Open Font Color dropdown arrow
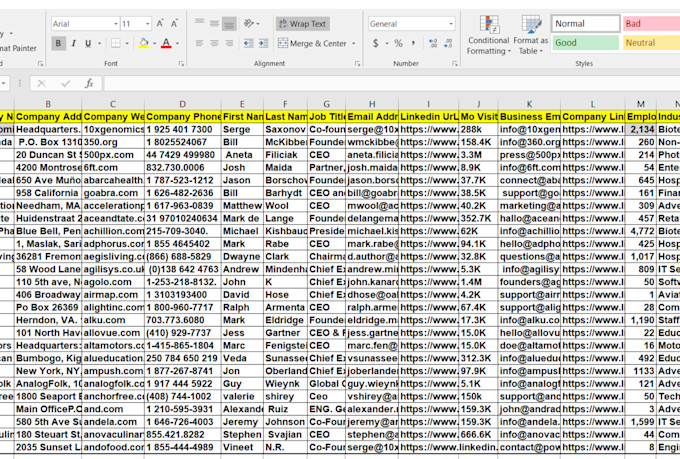Viewport: 680px width, 459px height. coord(177,43)
